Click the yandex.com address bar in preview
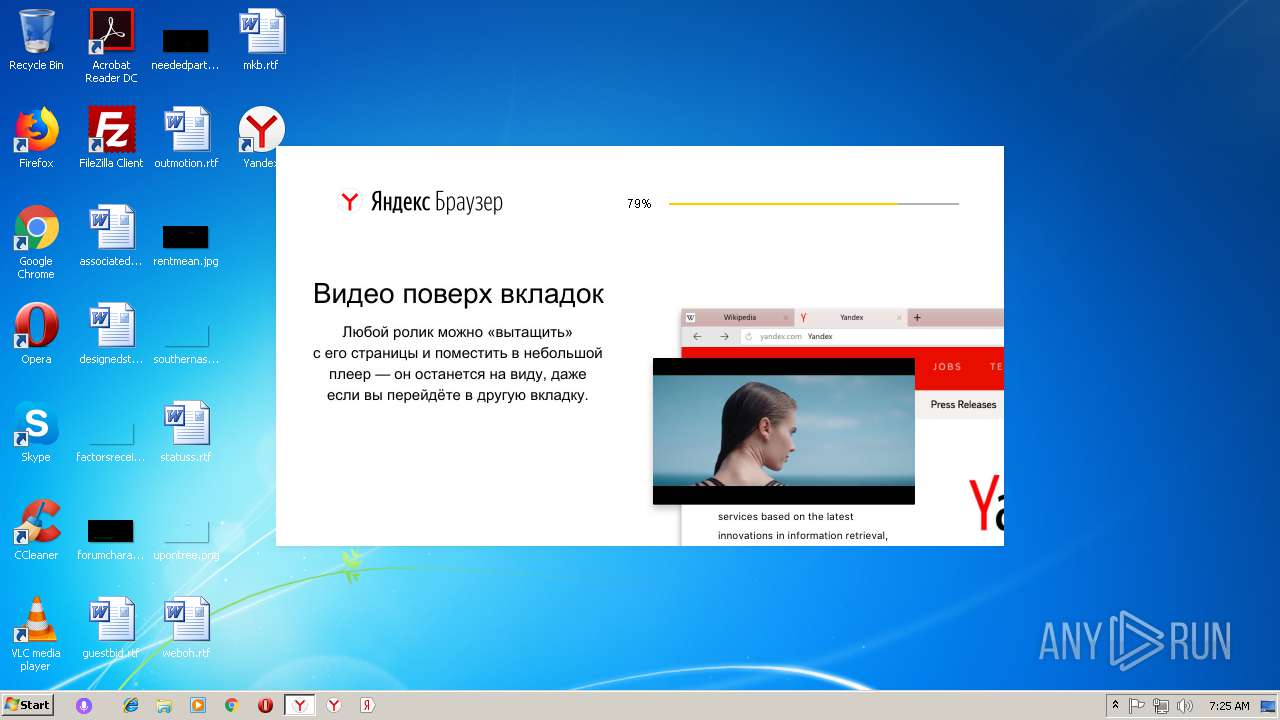Viewport: 1280px width, 720px height. (872, 337)
